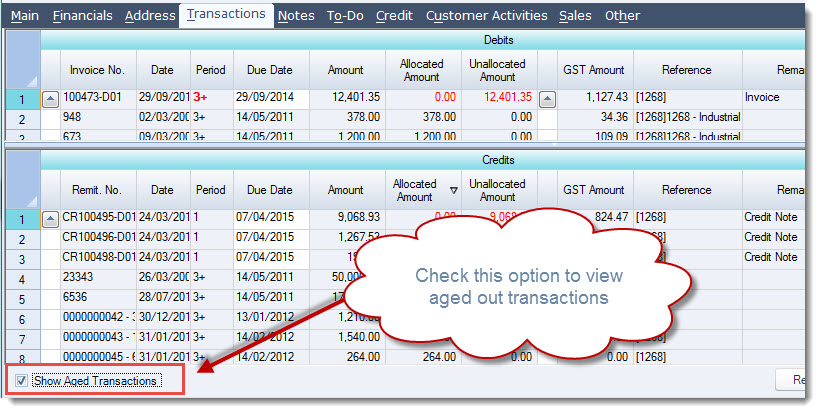The image size is (820, 413).
Task: Select Debits row header 2
Action: [22, 119]
